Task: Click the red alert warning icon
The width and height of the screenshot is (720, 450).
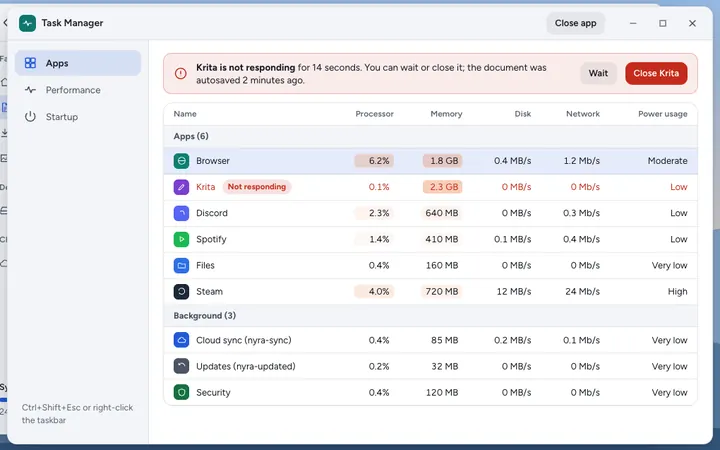Action: [180, 73]
